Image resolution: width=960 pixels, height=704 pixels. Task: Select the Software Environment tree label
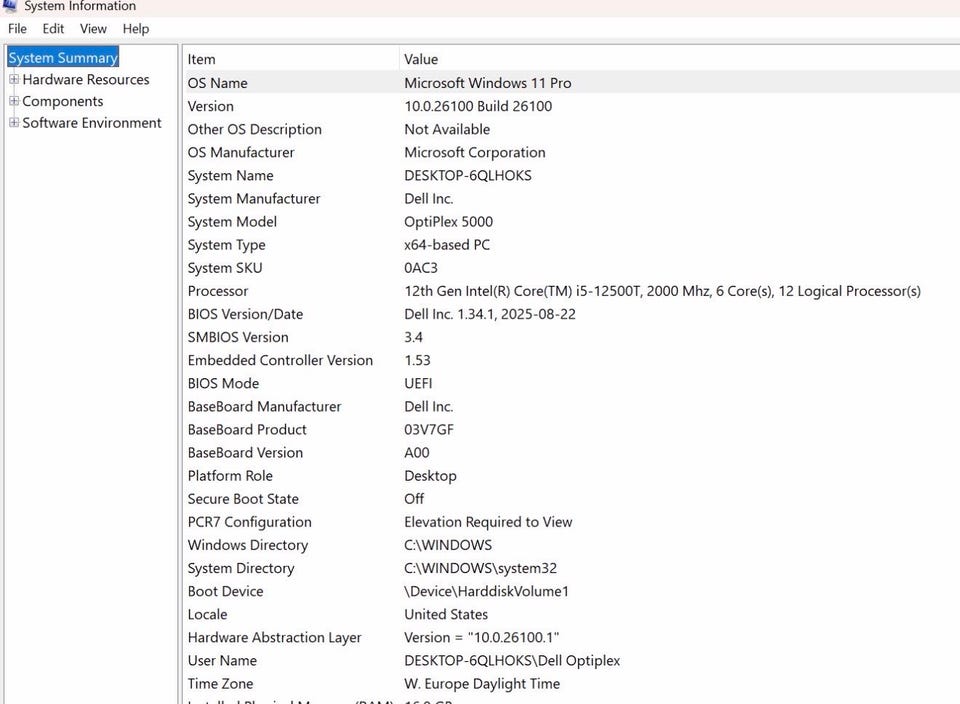[x=92, y=123]
